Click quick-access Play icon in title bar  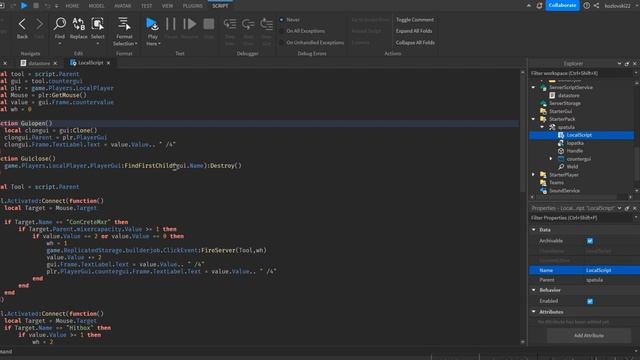click(24, 5)
